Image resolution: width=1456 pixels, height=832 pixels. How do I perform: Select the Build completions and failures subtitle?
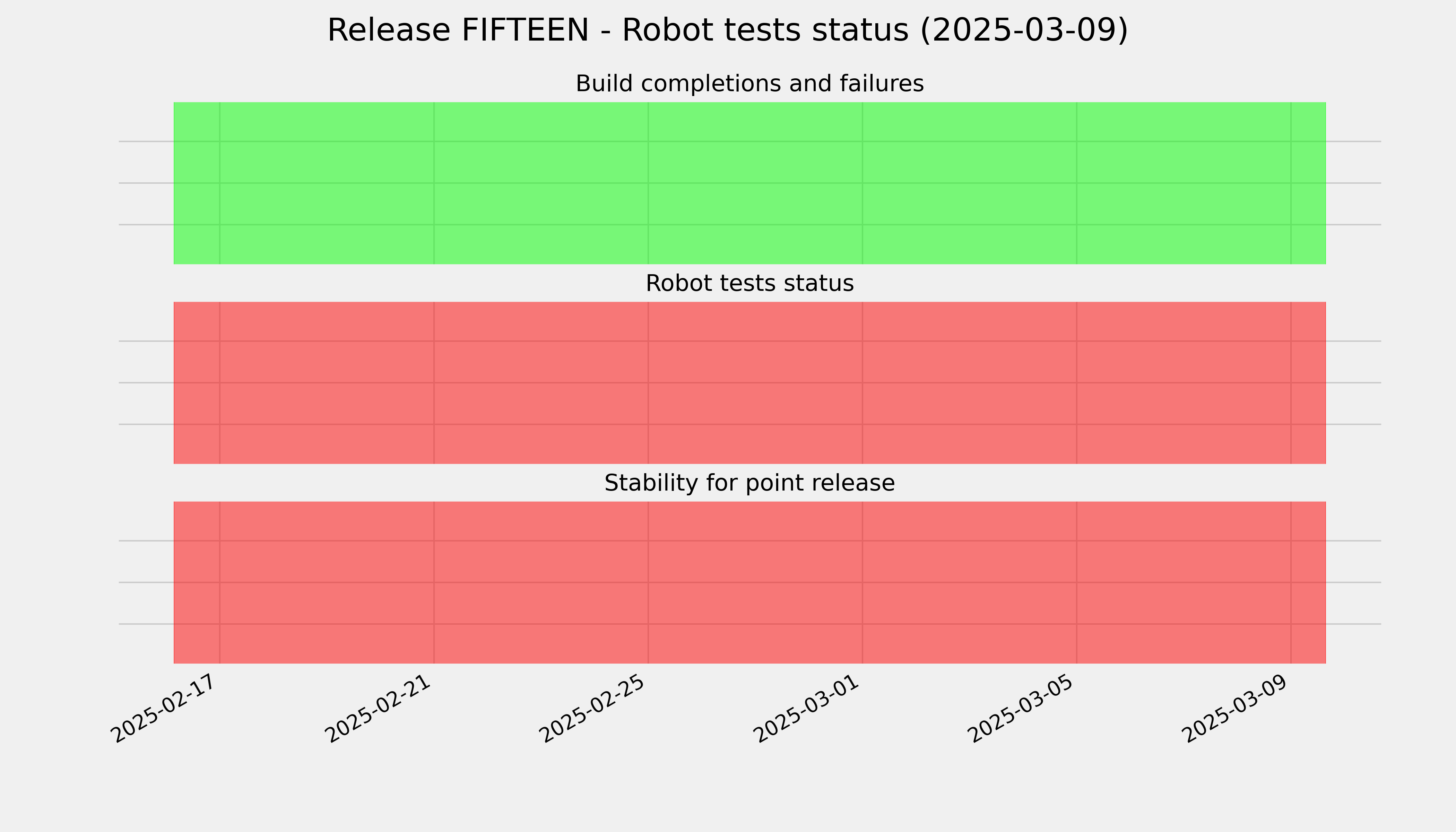coord(750,84)
